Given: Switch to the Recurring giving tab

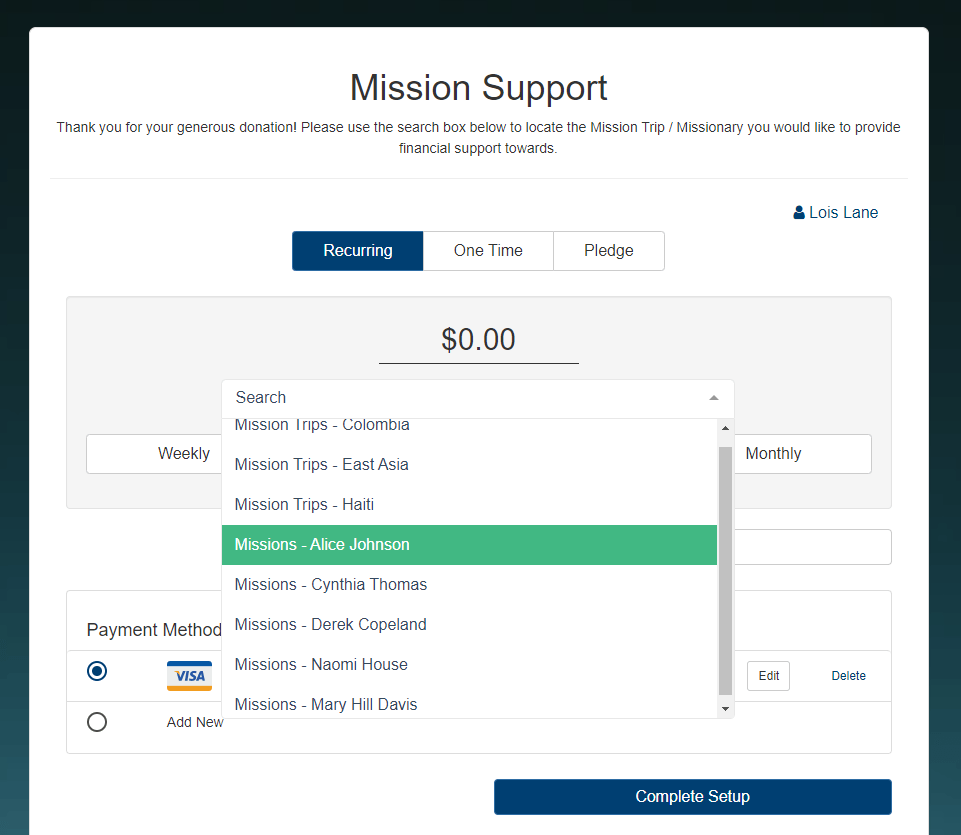Looking at the screenshot, I should coord(358,251).
